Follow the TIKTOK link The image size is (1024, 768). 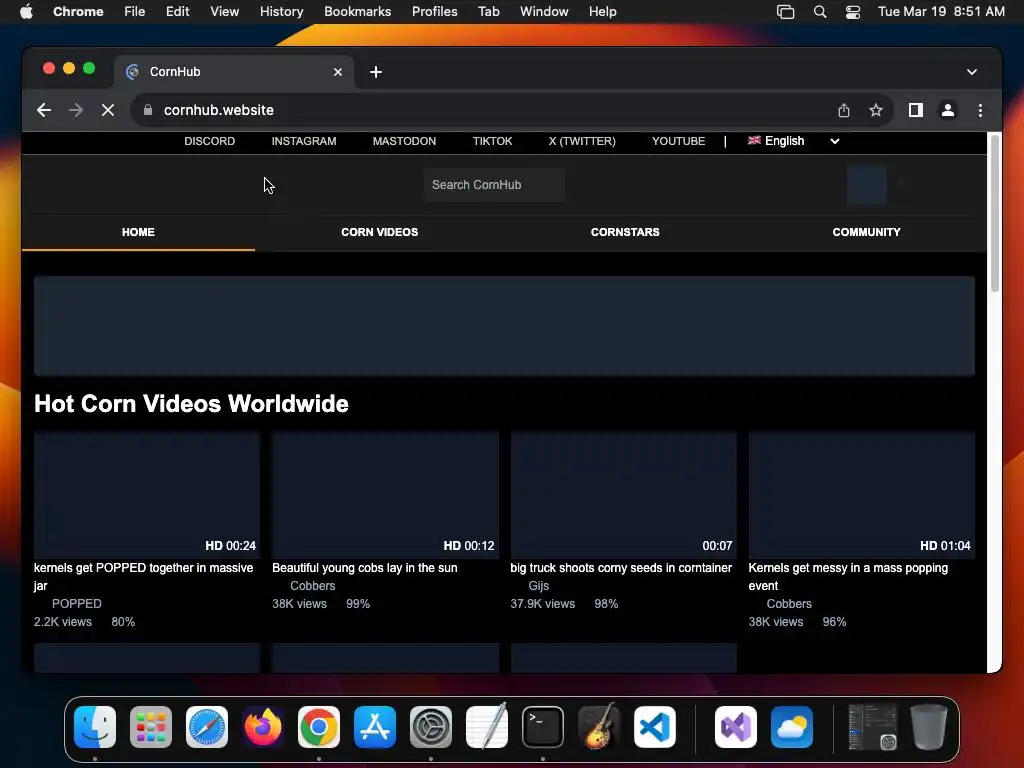point(492,141)
